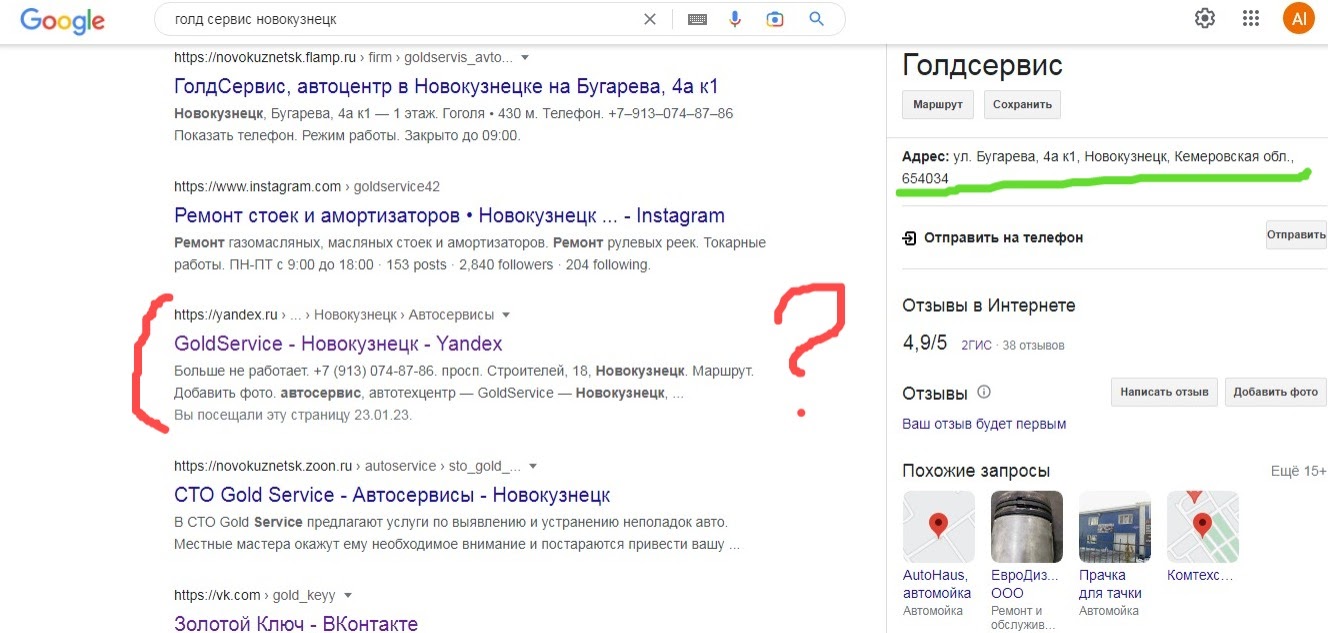The height and width of the screenshot is (633, 1328).
Task: Click Ваш отзыв будет первым link
Action: (x=984, y=424)
